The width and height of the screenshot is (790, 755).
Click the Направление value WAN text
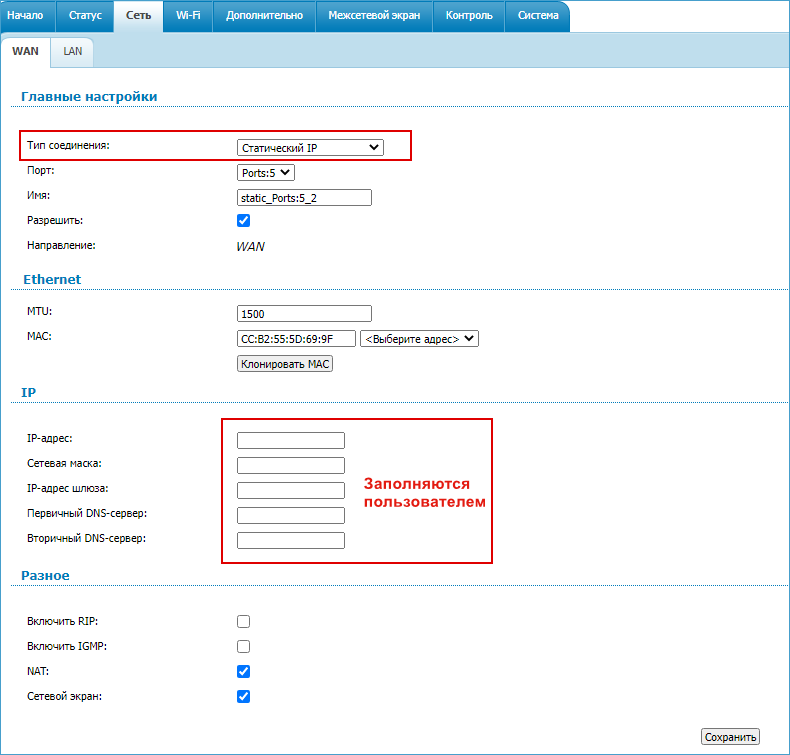tap(250, 246)
